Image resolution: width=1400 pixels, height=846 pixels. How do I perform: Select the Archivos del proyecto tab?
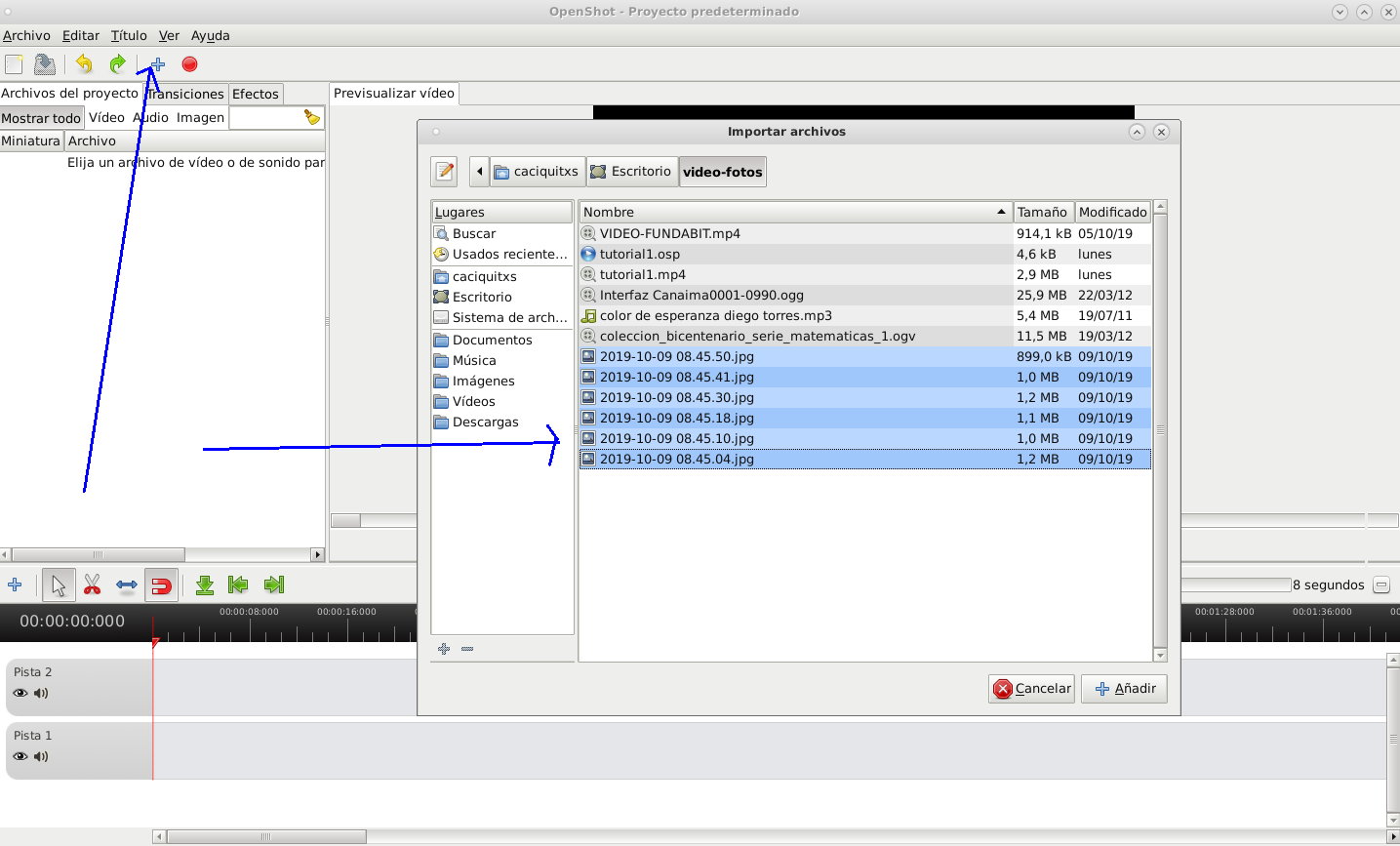(70, 94)
